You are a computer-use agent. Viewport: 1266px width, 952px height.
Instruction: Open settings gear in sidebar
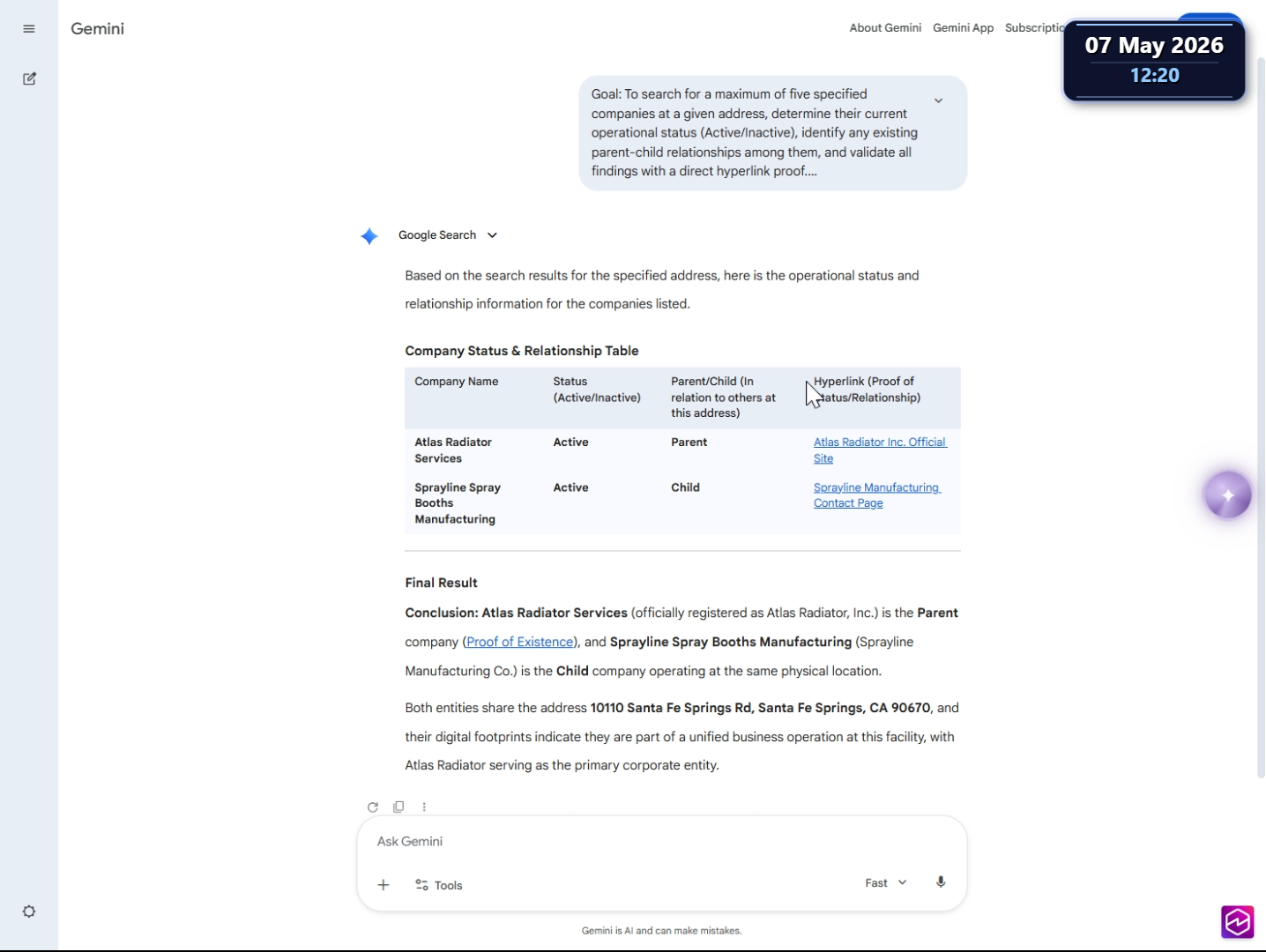point(29,911)
